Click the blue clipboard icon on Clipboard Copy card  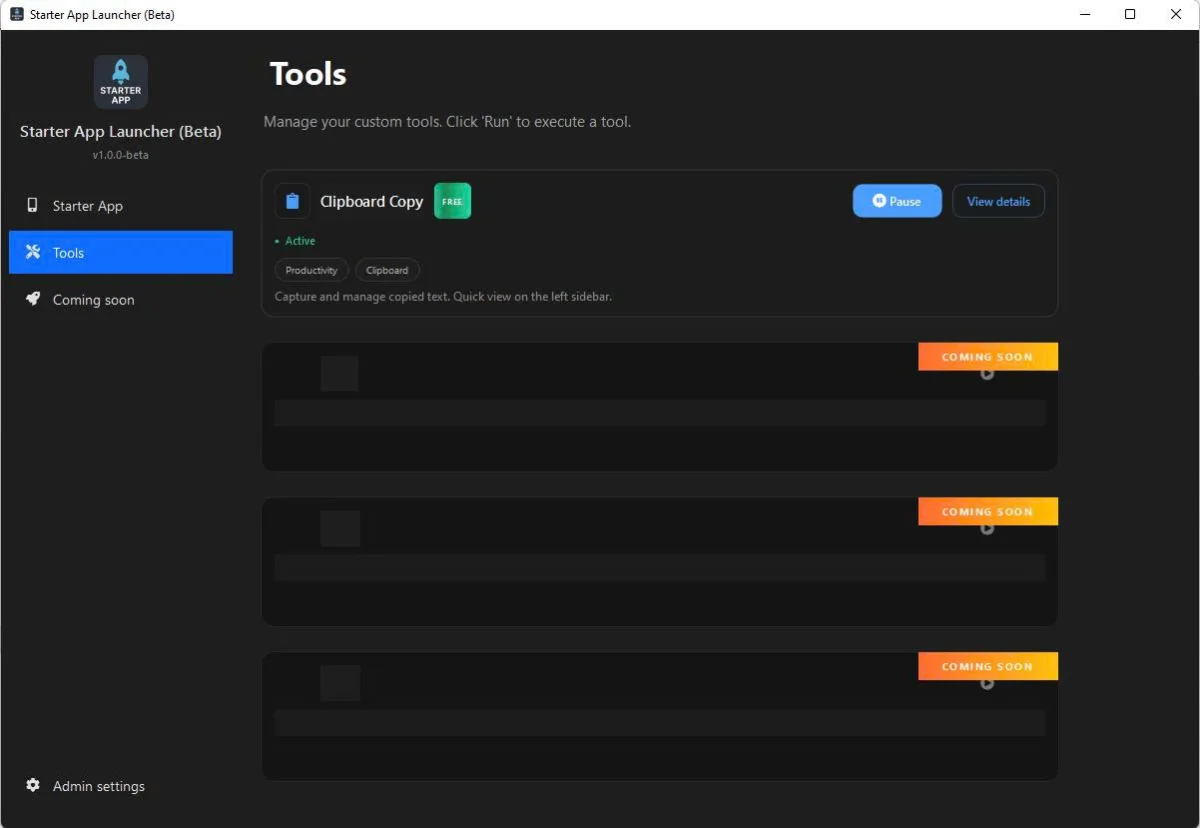point(292,200)
